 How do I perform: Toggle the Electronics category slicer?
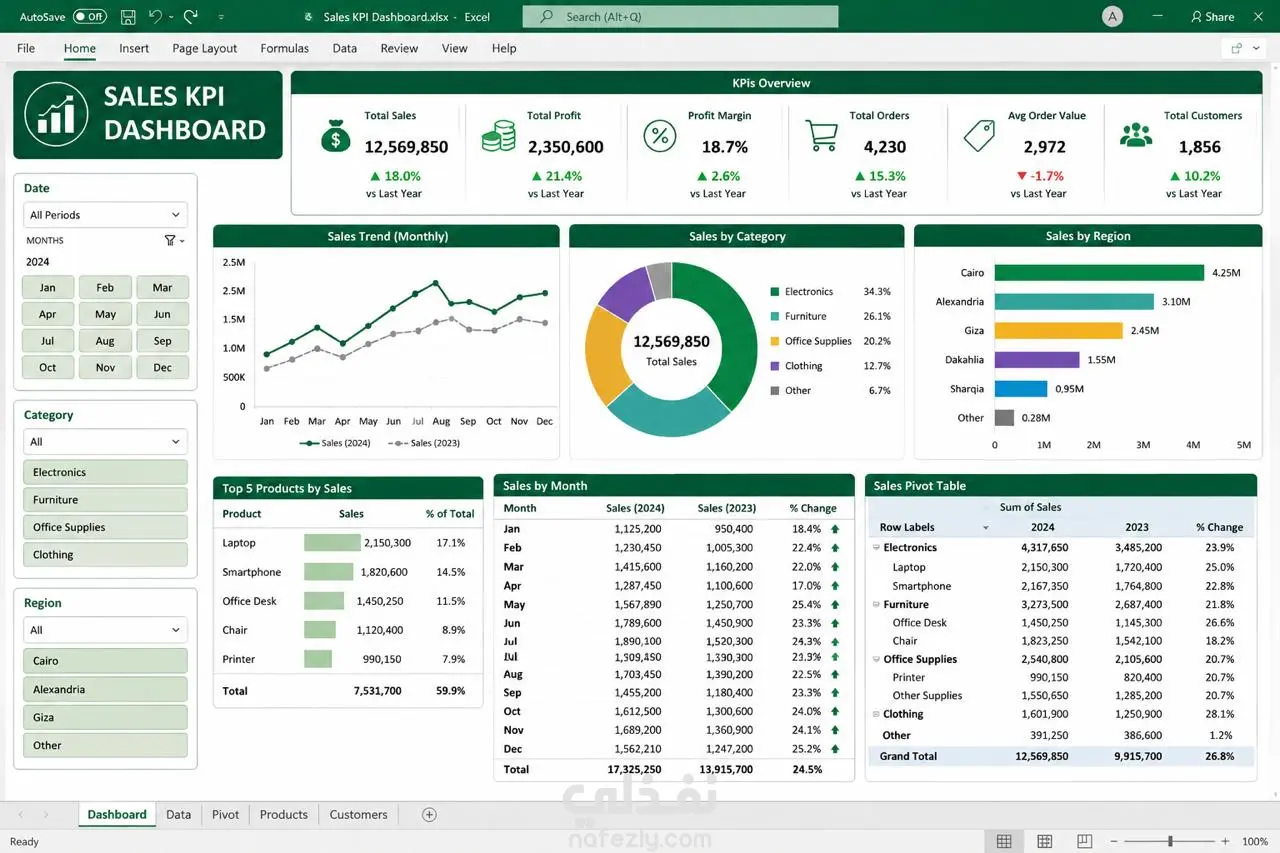click(105, 472)
